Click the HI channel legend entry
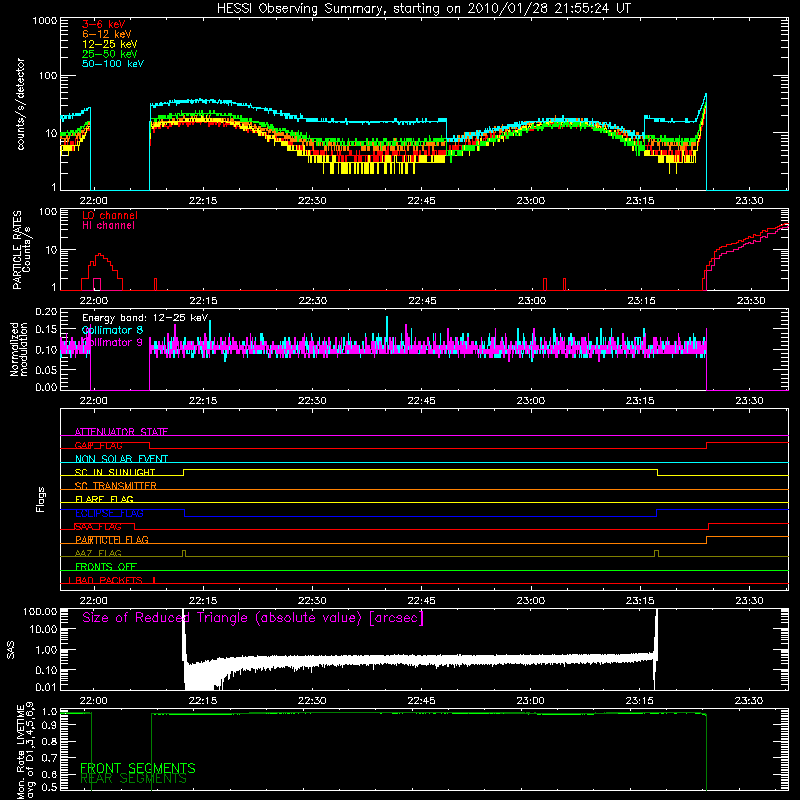 109,226
